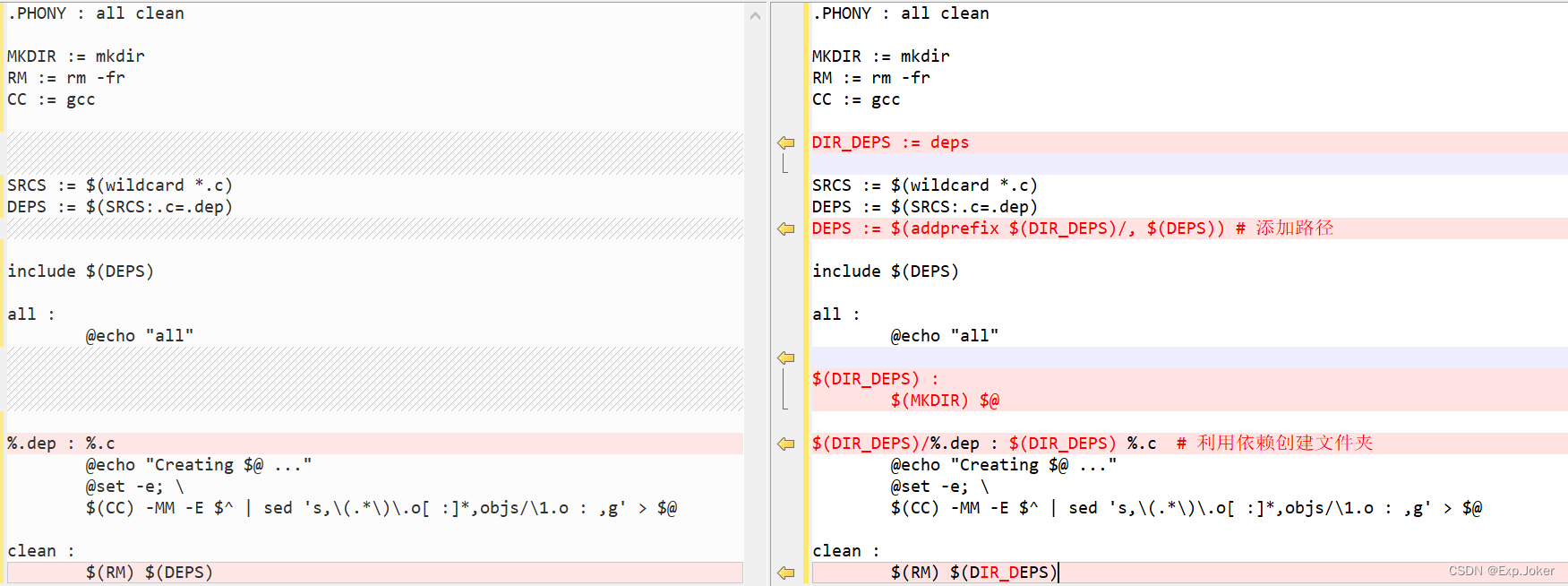Screen dimensions: 1568x586
Task: Click the '$(CC) -MM -E' sed line in right pane
Action: point(1186,508)
